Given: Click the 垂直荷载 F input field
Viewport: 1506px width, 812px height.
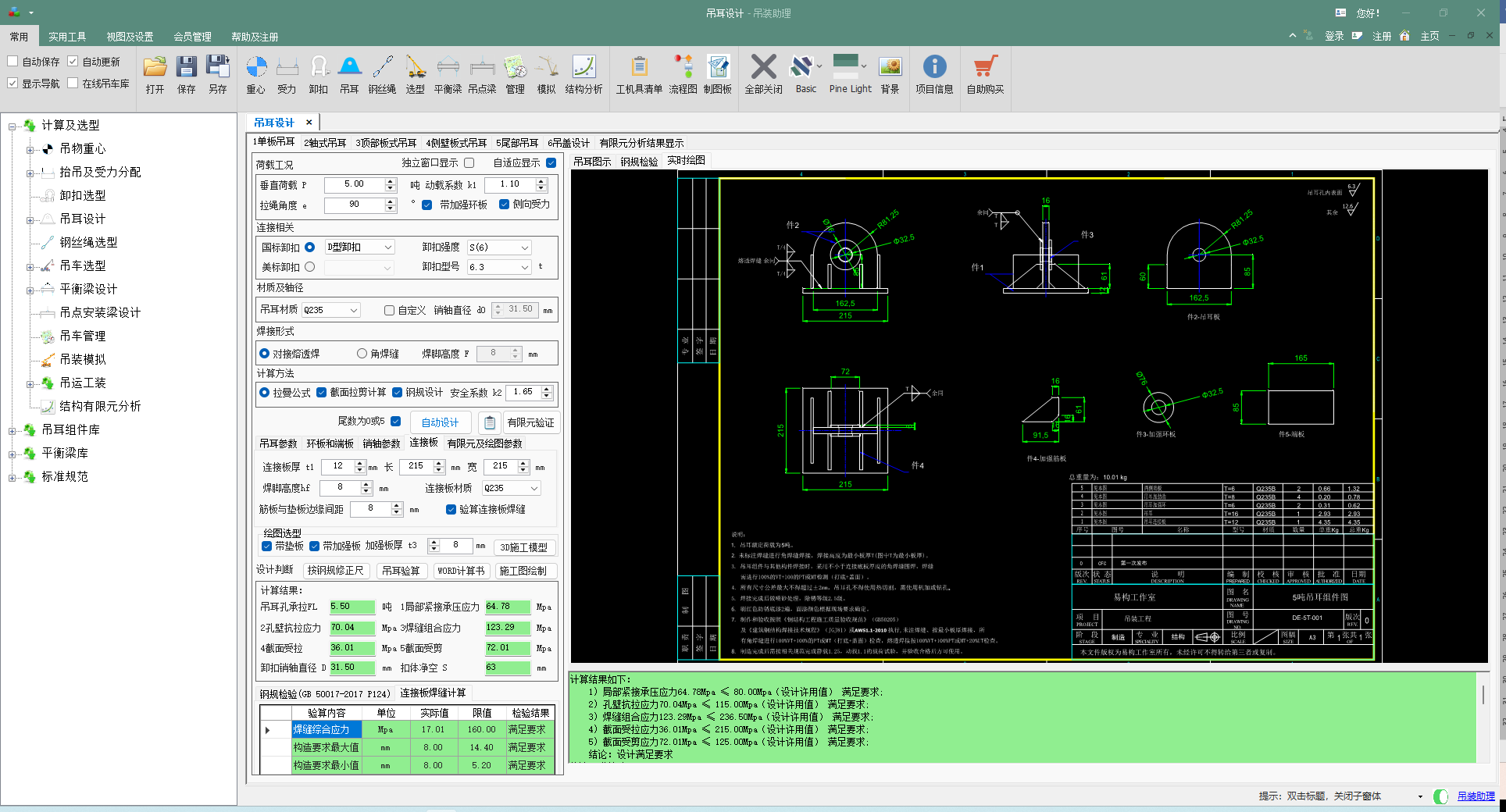Looking at the screenshot, I should point(354,184).
